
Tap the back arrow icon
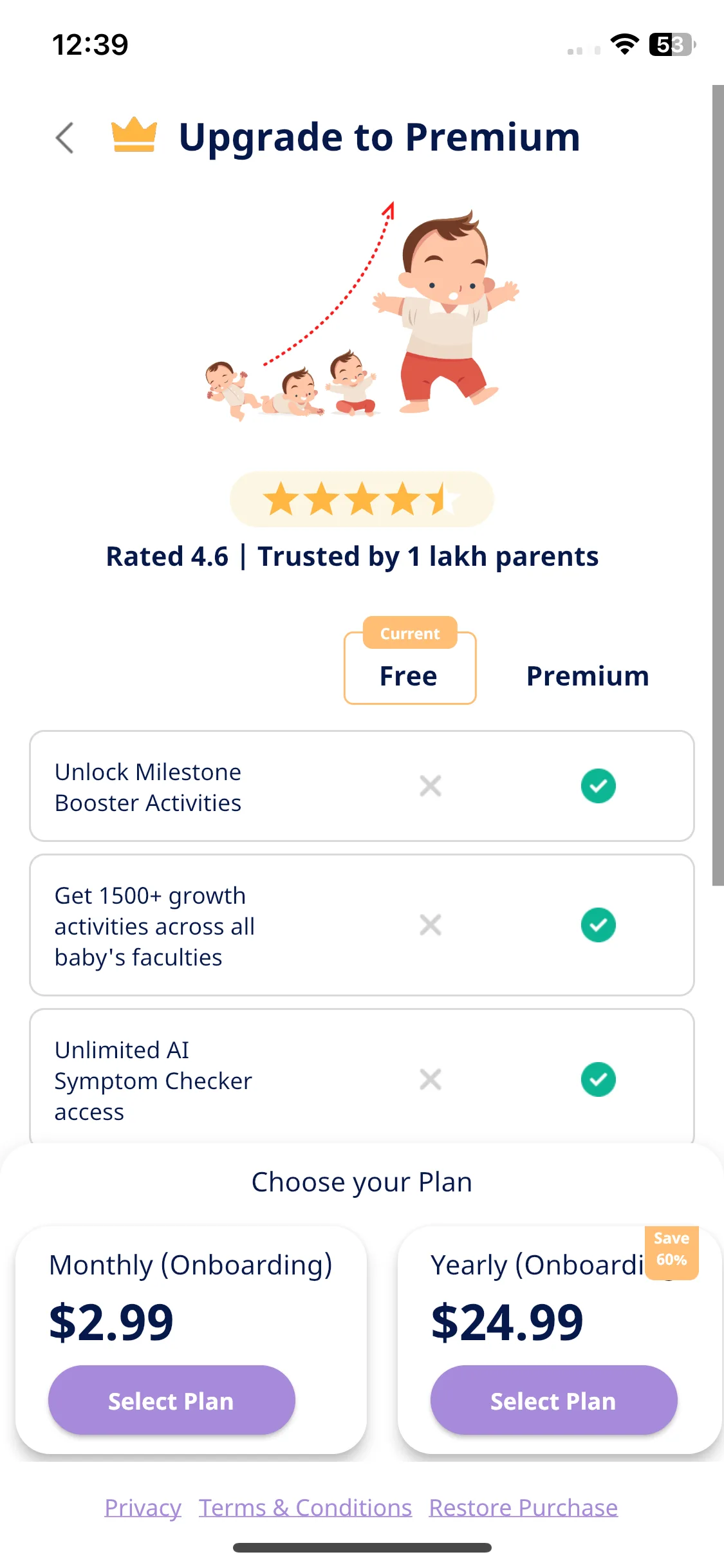(64, 137)
